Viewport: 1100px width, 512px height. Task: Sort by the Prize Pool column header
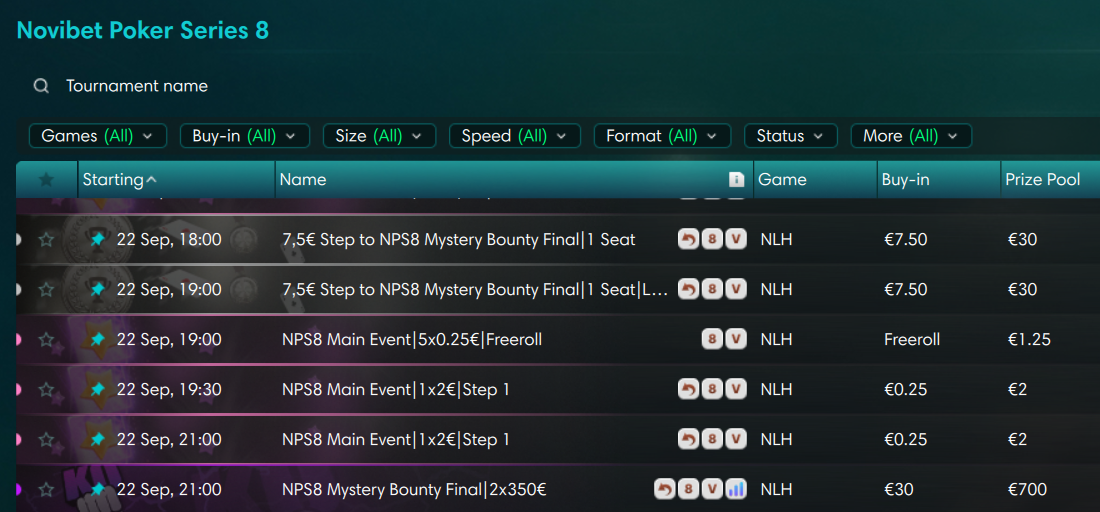coord(1042,180)
